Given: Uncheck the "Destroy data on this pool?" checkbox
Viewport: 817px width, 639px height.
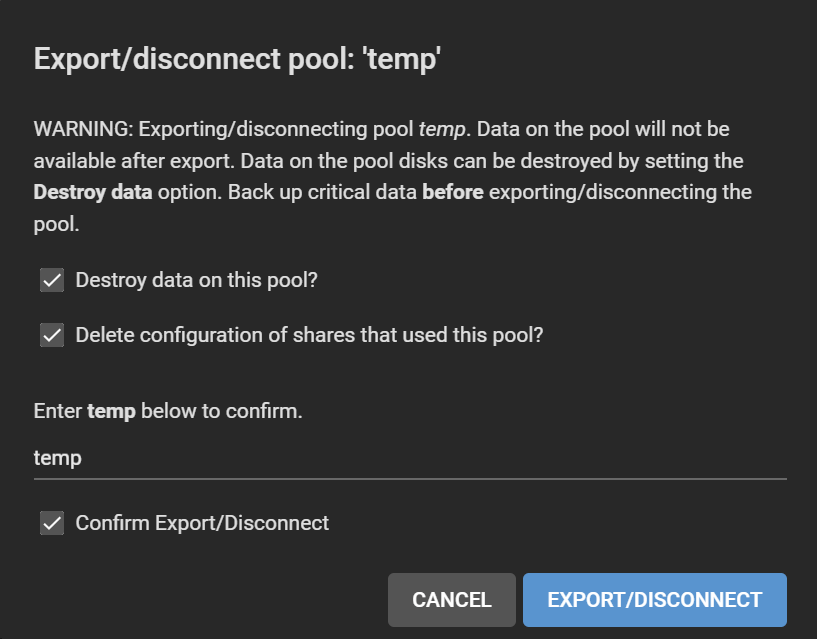Looking at the screenshot, I should click(52, 281).
